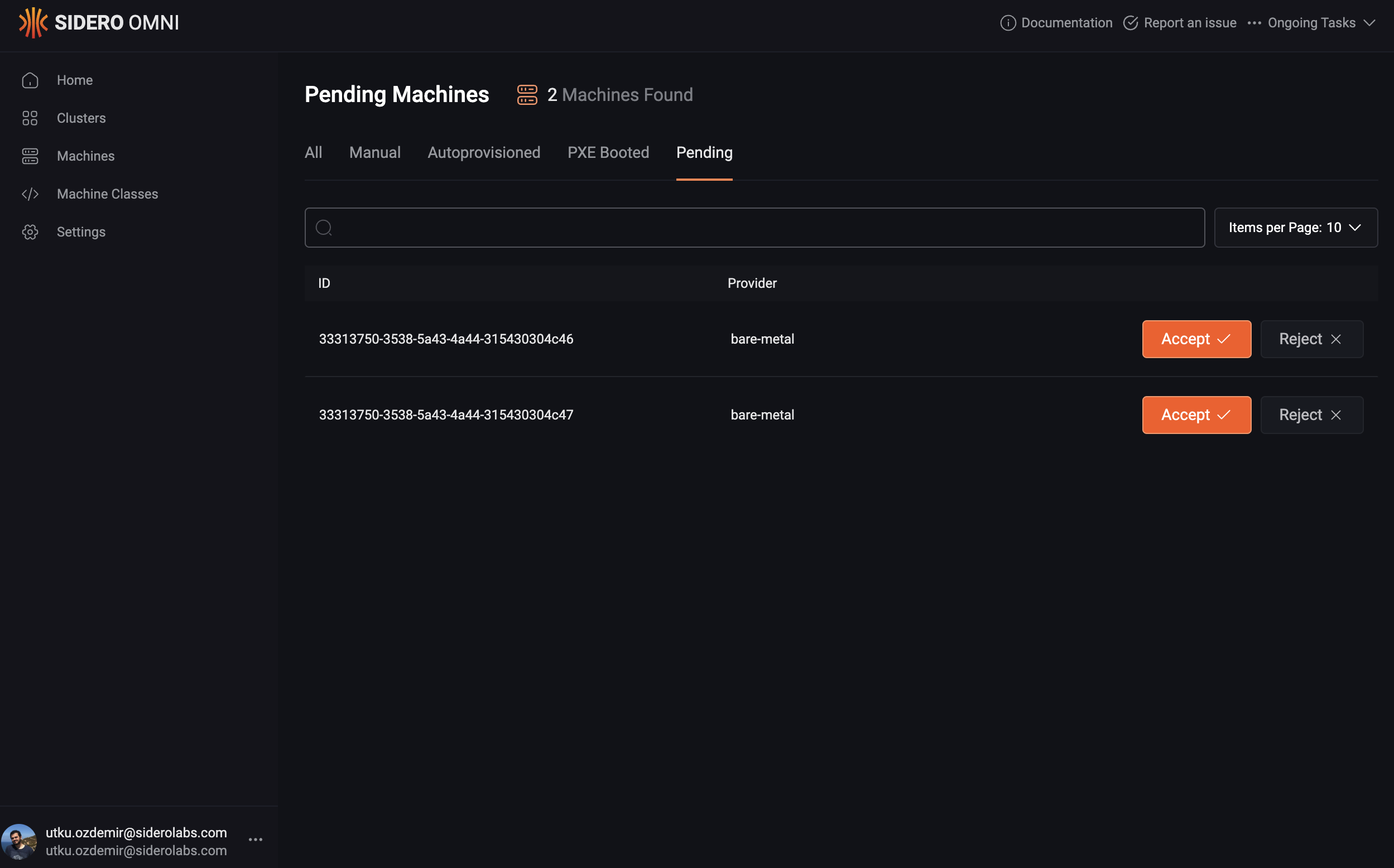Viewport: 1394px width, 868px height.
Task: Click the Documentation info icon
Action: [1008, 23]
